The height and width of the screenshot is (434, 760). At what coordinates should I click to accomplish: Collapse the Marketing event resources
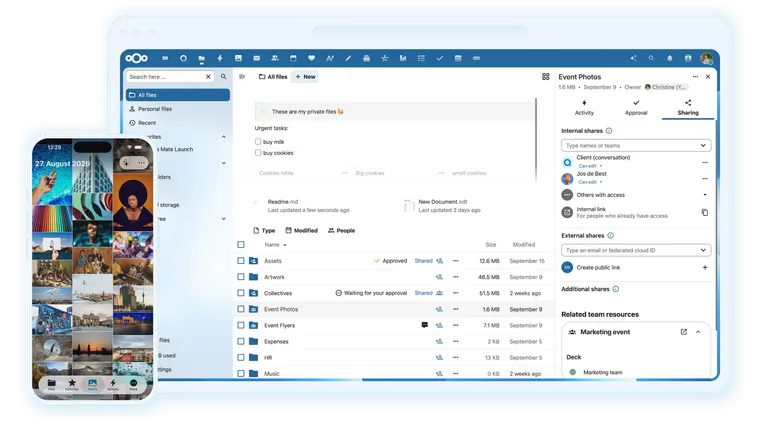tap(698, 332)
